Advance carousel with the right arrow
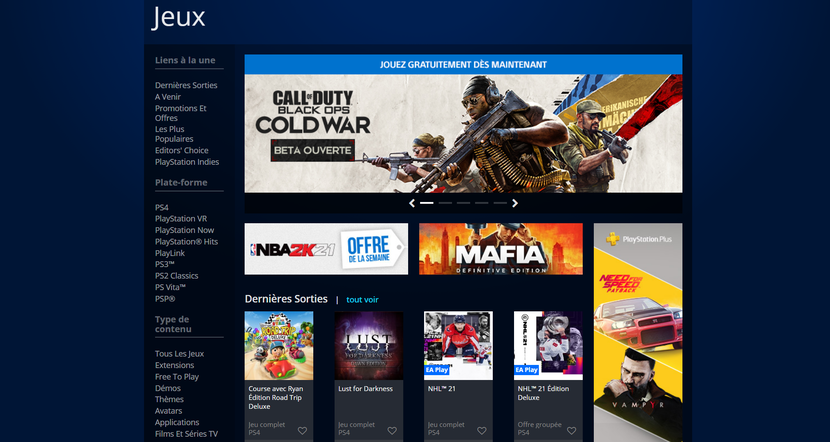Image resolution: width=830 pixels, height=442 pixels. pos(515,203)
